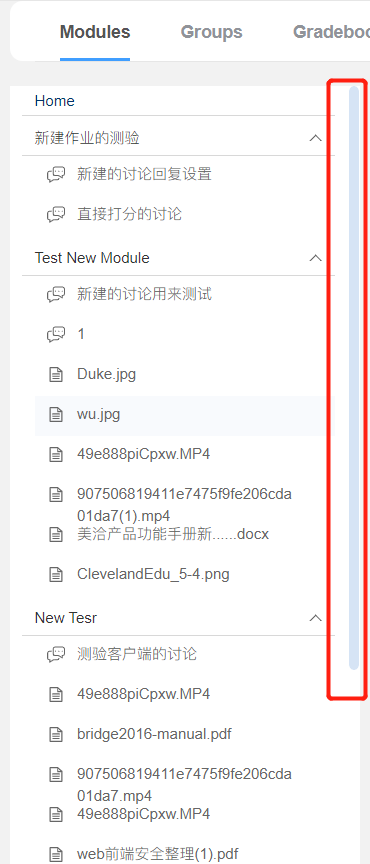Click the discussion icon beside 测验客户端的讨论
The width and height of the screenshot is (370, 864).
click(x=56, y=655)
